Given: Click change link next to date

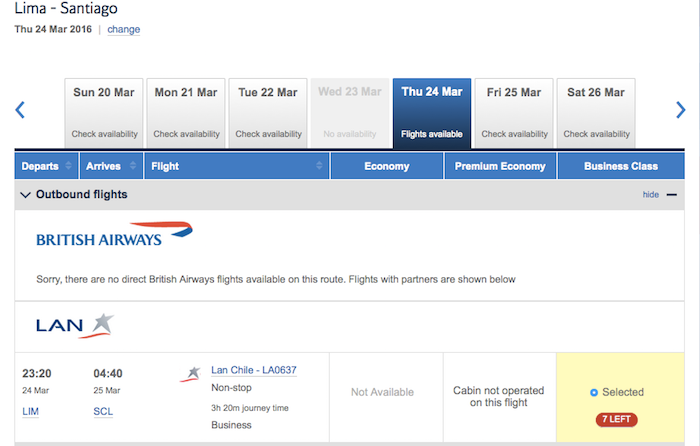Looking at the screenshot, I should 124,29.
